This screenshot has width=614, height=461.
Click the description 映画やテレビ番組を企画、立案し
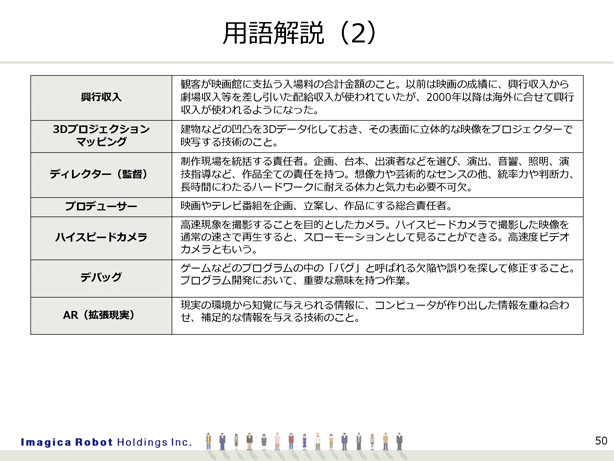point(316,206)
